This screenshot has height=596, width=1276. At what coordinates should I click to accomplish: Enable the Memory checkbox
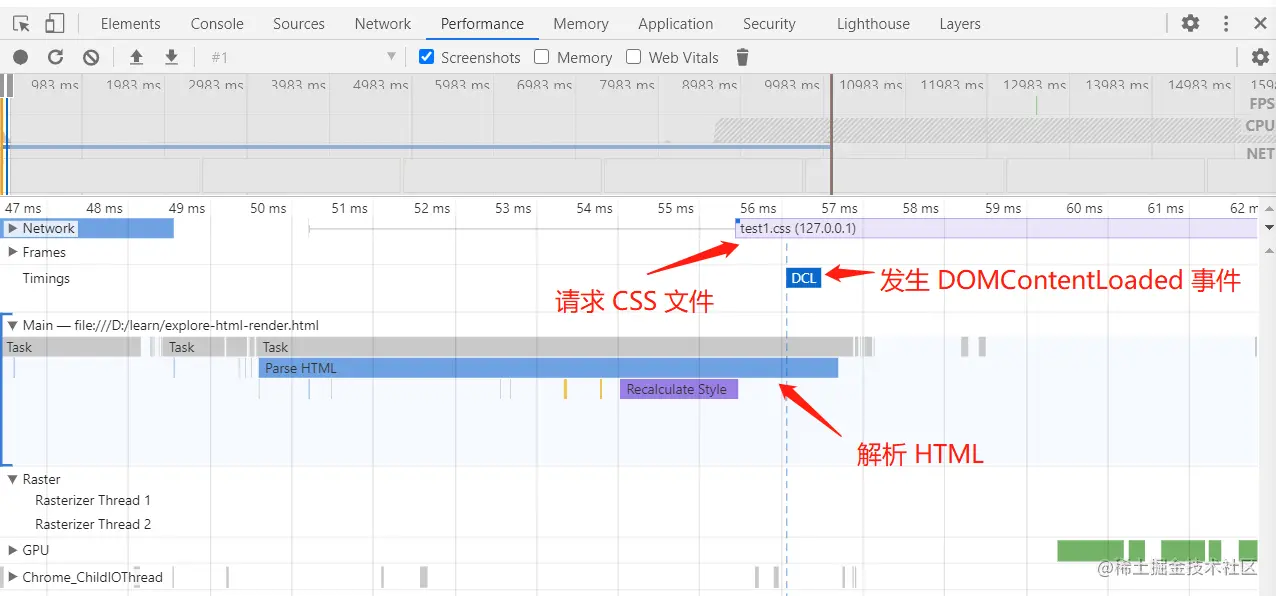coord(542,57)
